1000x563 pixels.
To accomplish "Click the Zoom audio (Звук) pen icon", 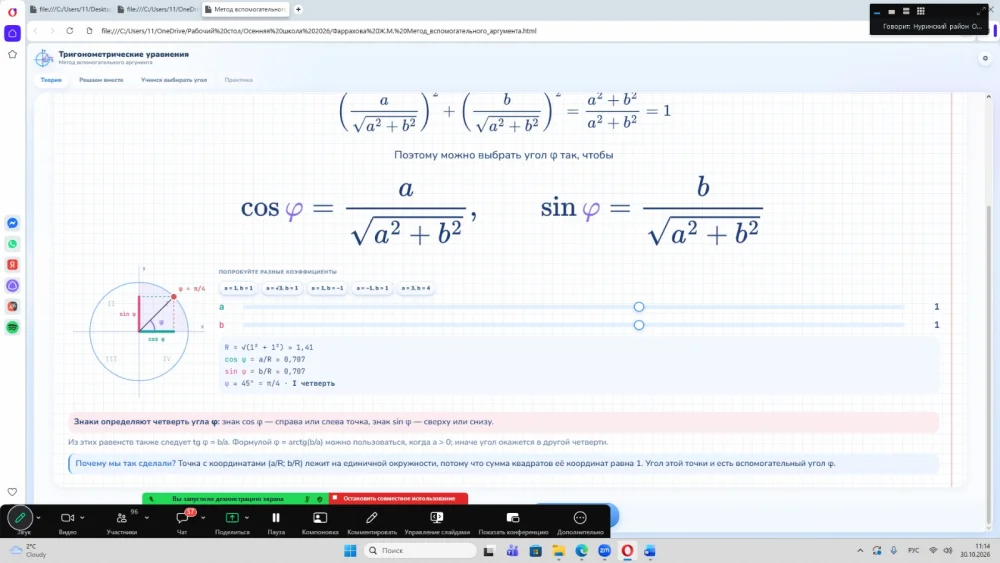I will click(20, 518).
